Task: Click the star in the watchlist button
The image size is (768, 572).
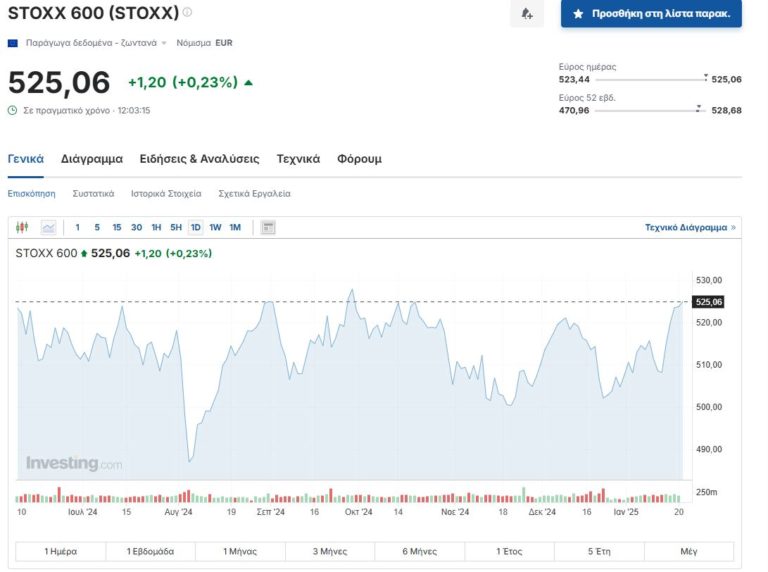Action: click(578, 15)
